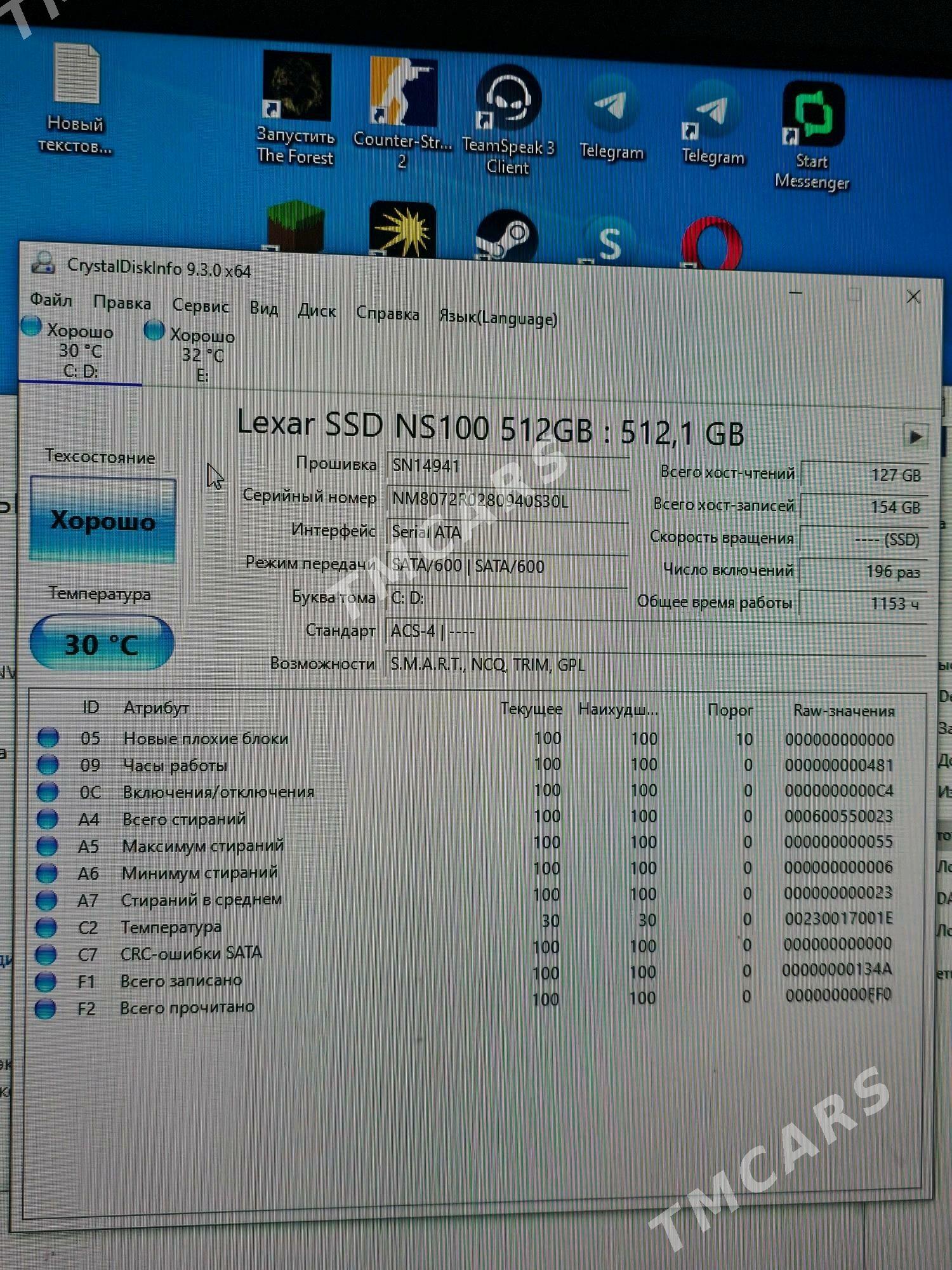Click the Серийный номер field
This screenshot has width=952, height=1270.
click(x=508, y=500)
